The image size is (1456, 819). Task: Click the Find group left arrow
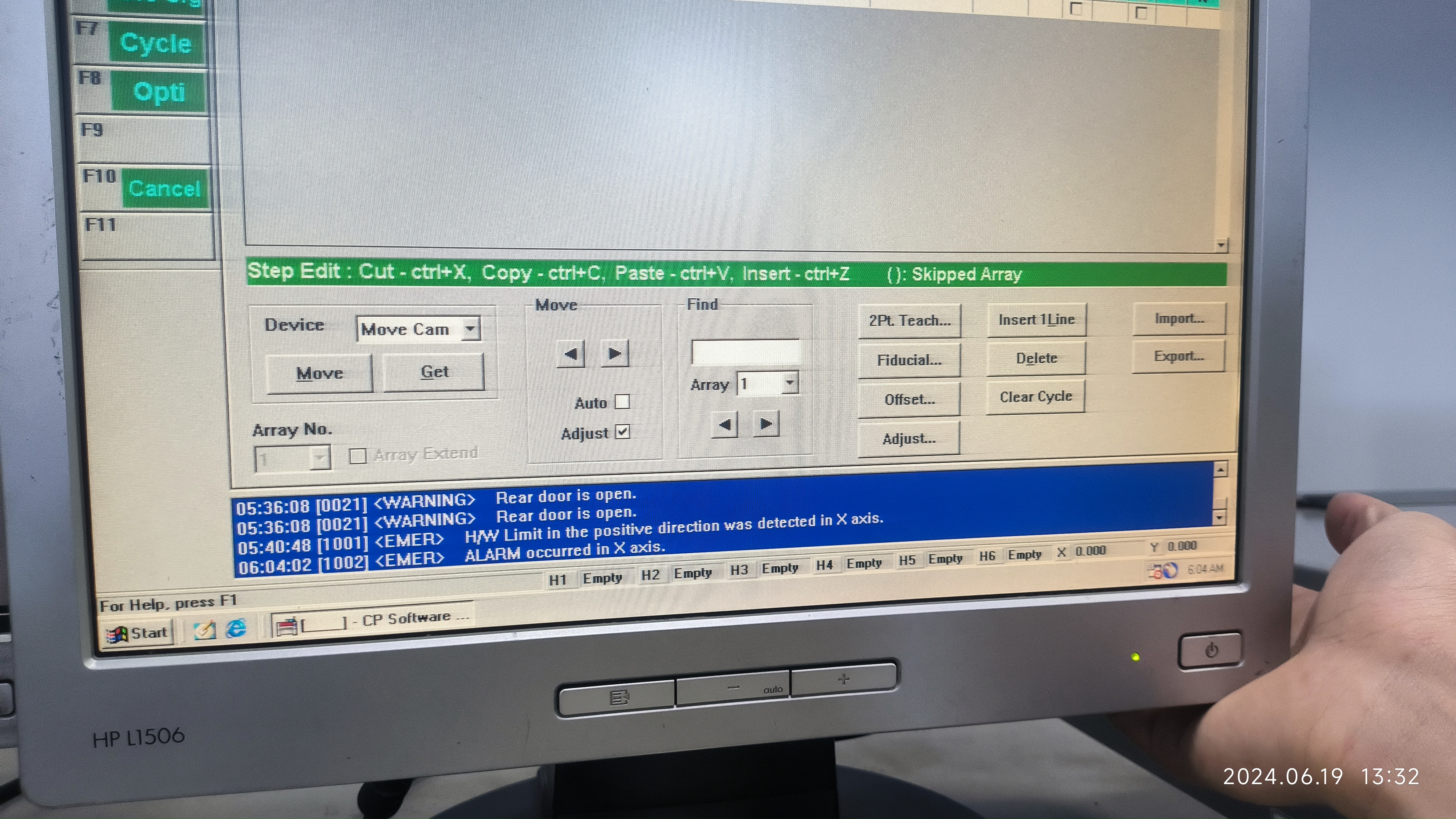pyautogui.click(x=725, y=425)
